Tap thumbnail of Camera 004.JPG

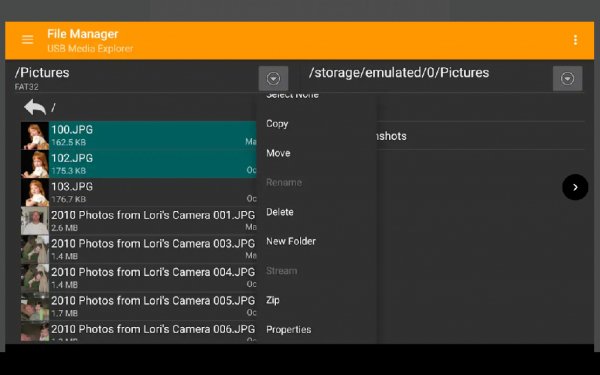(x=35, y=278)
